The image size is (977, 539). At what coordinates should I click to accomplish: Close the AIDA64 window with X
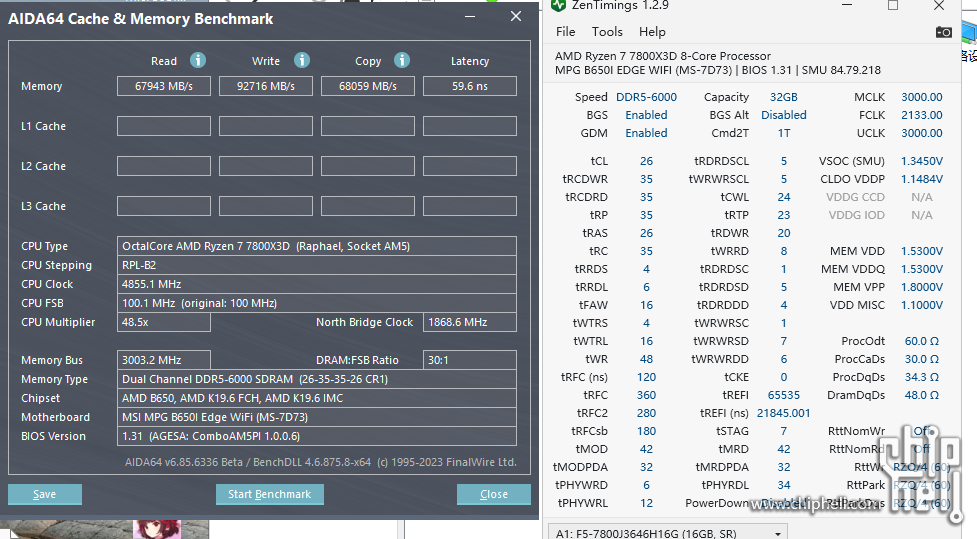[x=516, y=16]
